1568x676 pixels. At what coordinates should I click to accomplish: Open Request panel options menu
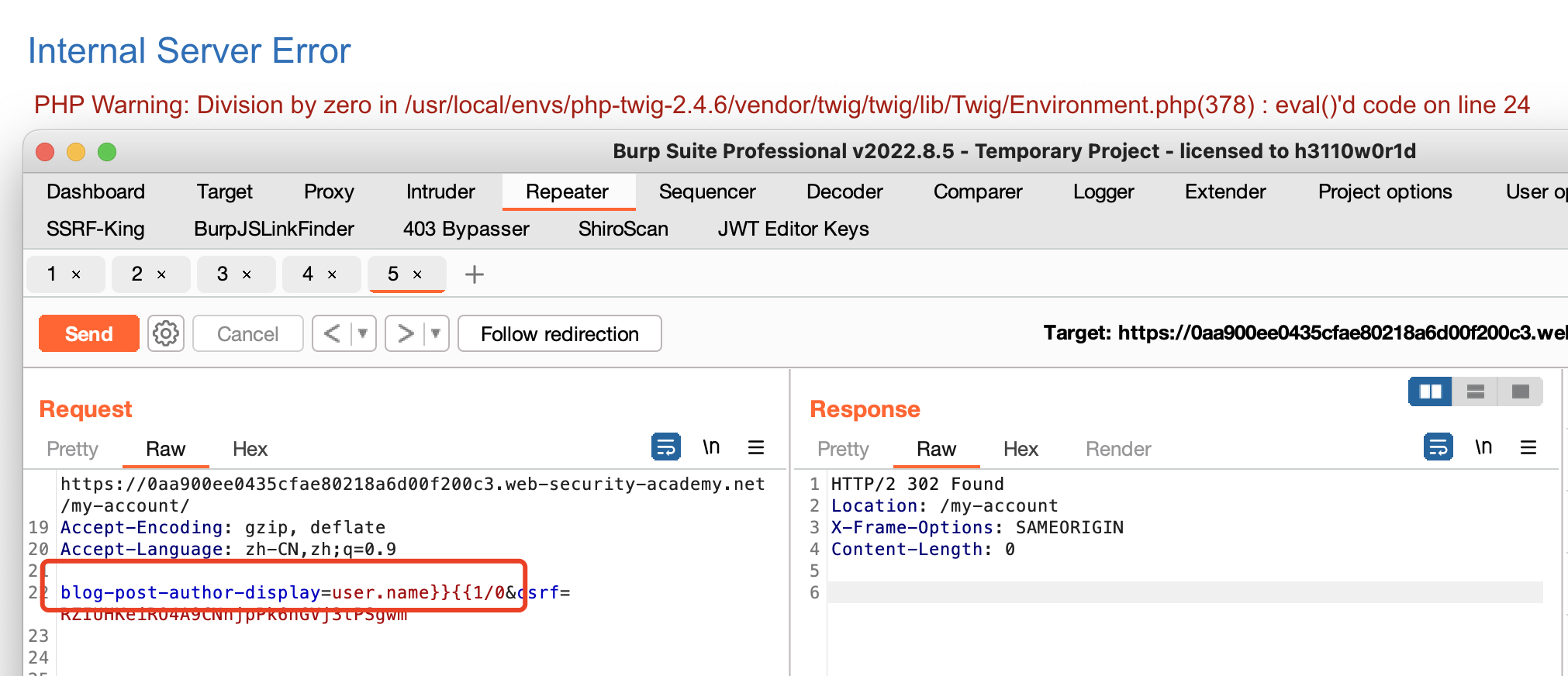pos(756,447)
